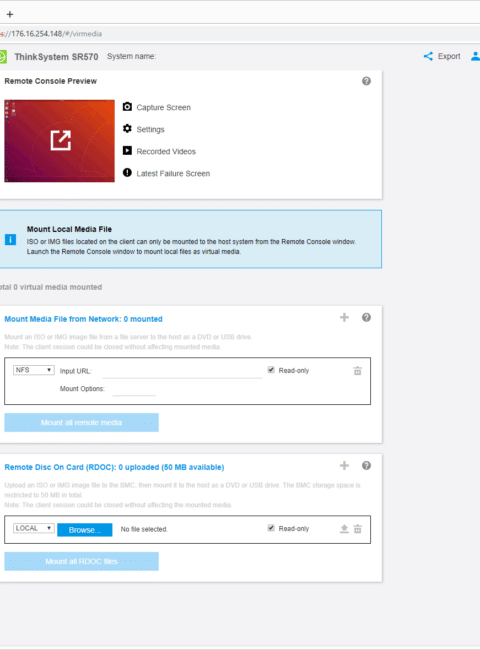Viewport: 480px width, 650px height.
Task: Click the Input URL text field
Action: 182,371
